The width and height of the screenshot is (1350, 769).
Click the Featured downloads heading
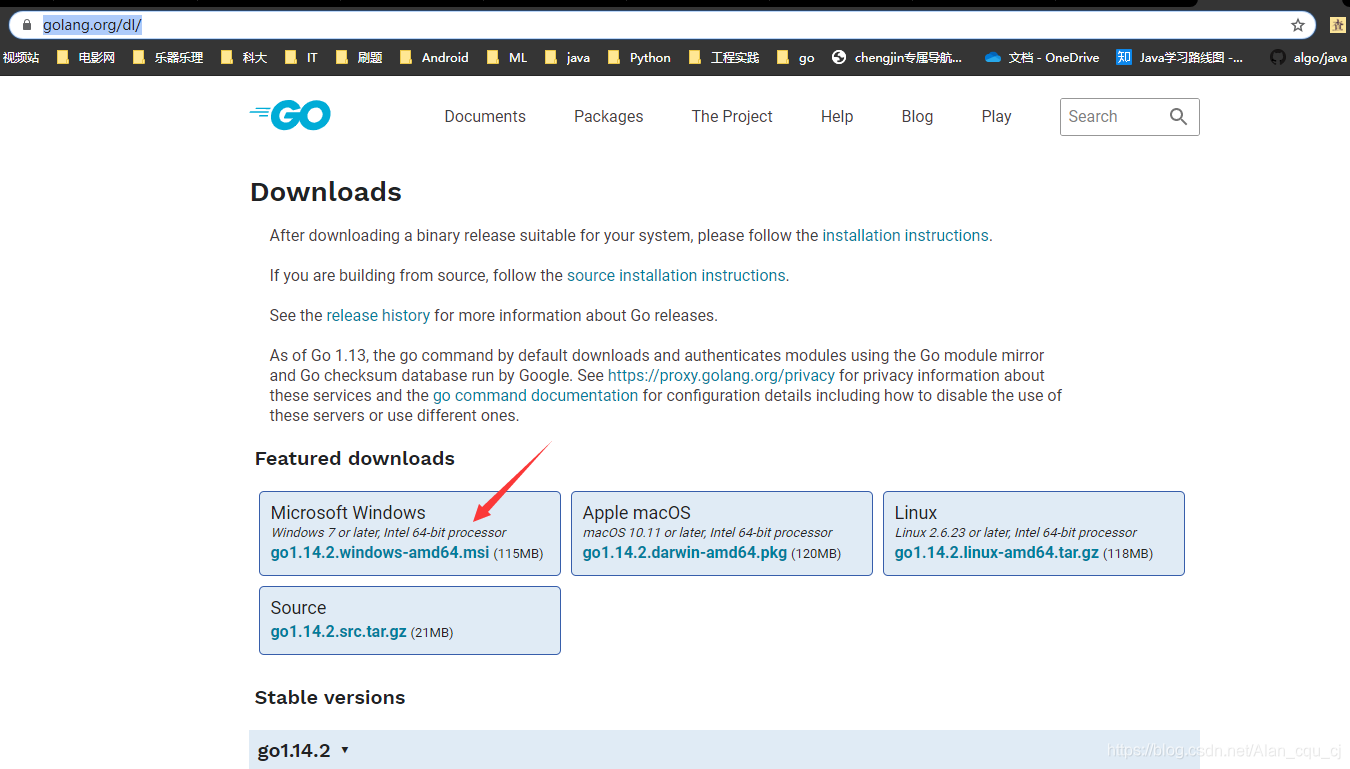point(355,459)
